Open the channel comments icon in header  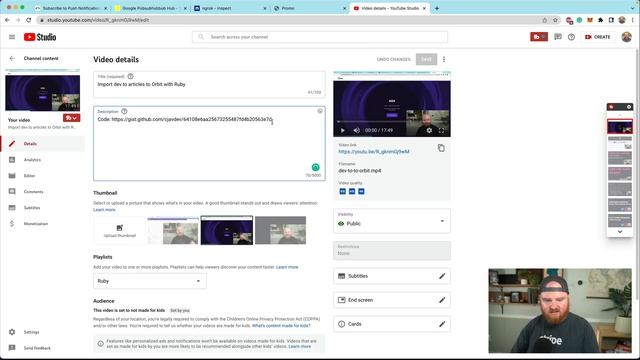pyautogui.click(x=558, y=37)
